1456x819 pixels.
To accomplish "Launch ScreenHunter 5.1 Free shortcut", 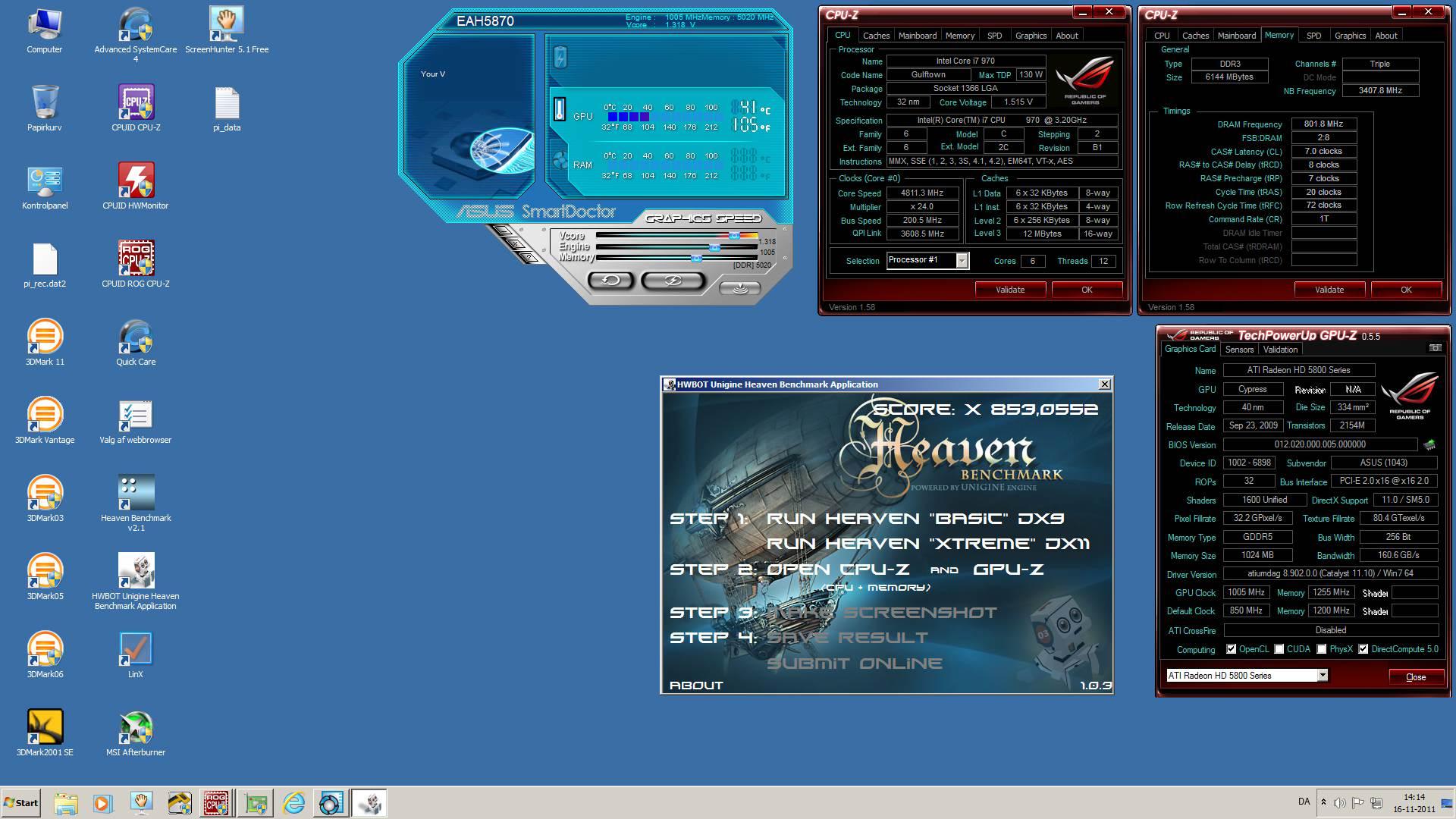I will click(227, 31).
